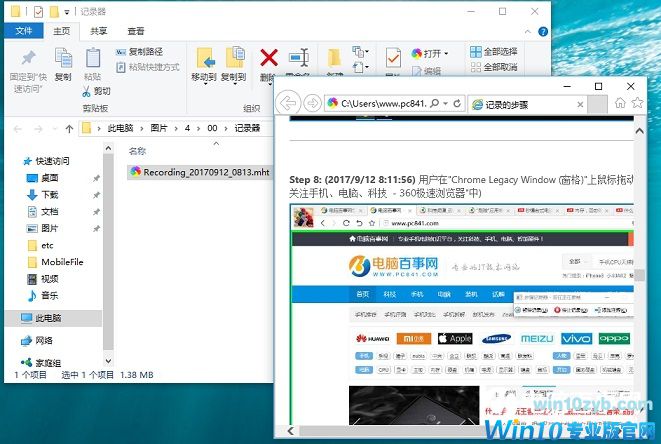Select etc folder in navigation pane

[x=40, y=245]
